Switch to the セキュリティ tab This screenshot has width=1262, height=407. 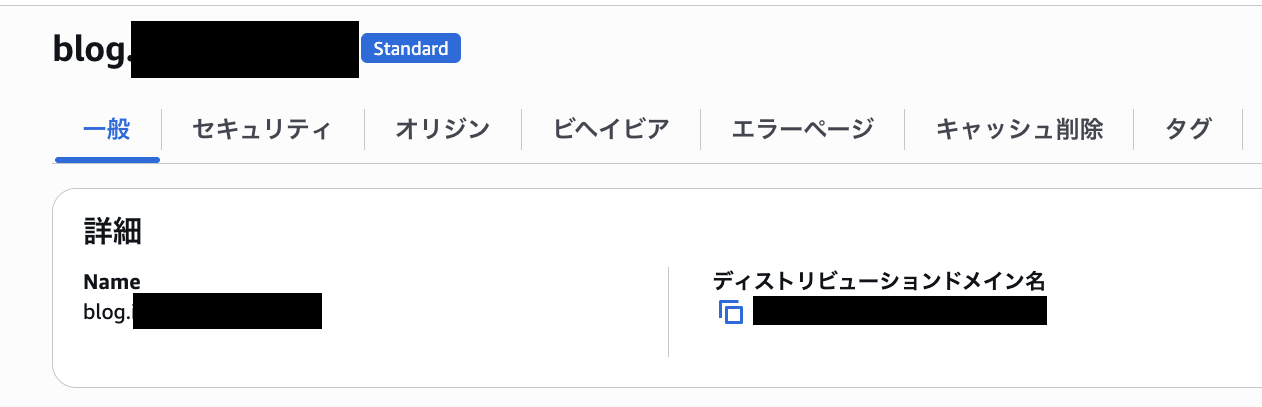[262, 129]
